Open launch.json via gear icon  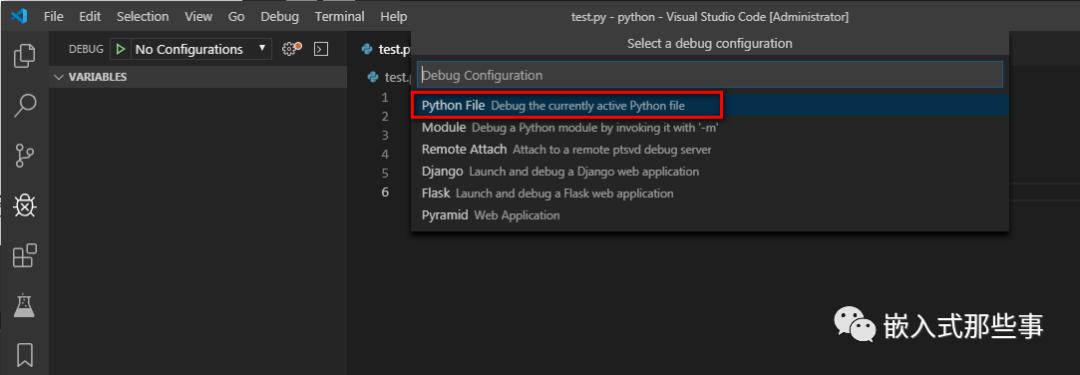(x=291, y=49)
